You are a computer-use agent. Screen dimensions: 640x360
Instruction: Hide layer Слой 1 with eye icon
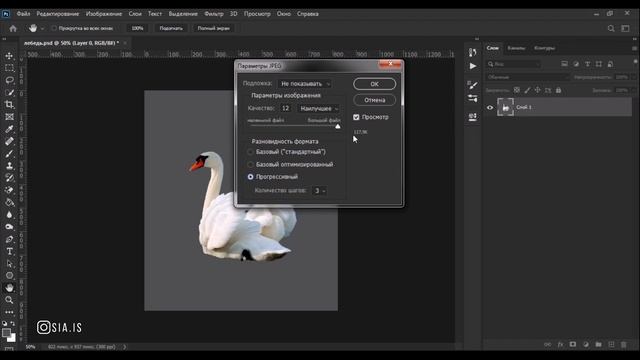[490, 107]
